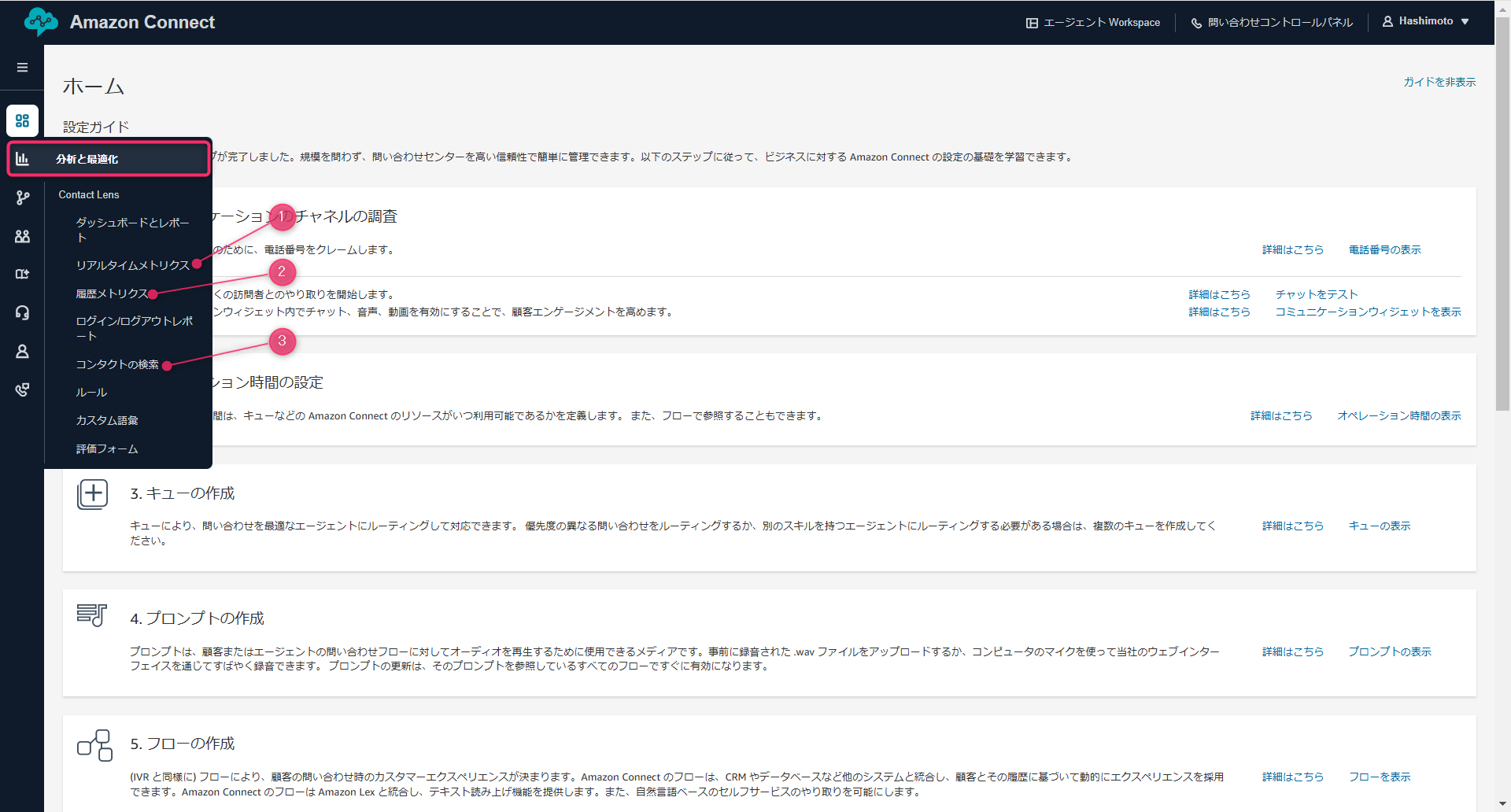Image resolution: width=1511 pixels, height=812 pixels.
Task: Click the ガイドを非表示 link
Action: click(1439, 82)
